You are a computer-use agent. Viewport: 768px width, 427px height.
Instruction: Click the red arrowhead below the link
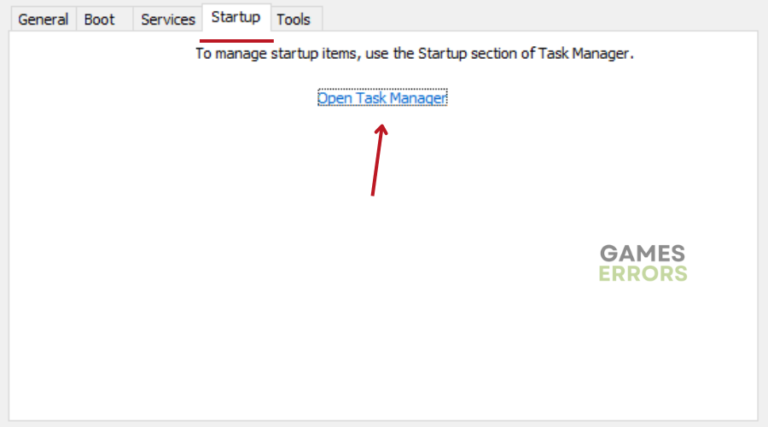point(381,130)
